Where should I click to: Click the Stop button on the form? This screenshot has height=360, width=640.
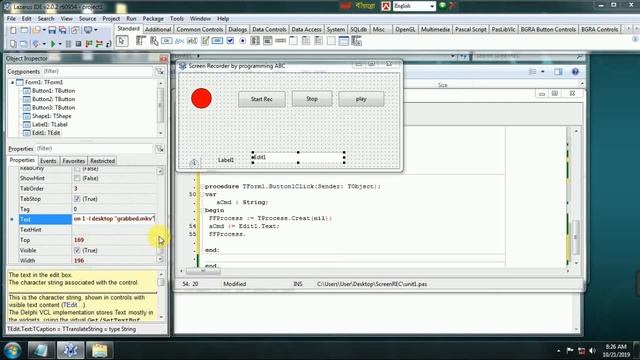click(x=312, y=99)
